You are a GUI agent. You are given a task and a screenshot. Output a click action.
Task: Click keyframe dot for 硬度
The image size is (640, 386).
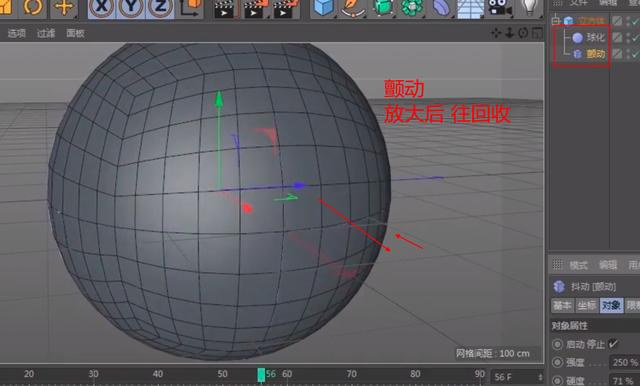[557, 380]
